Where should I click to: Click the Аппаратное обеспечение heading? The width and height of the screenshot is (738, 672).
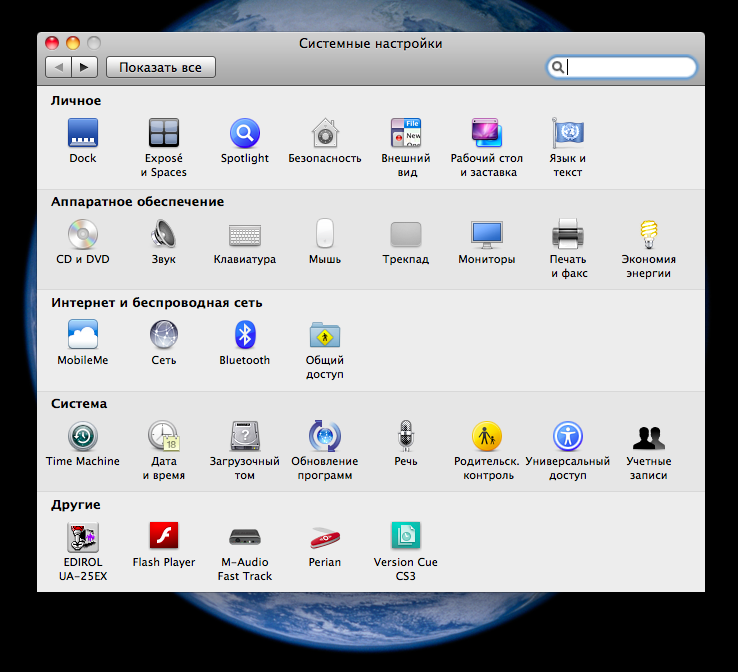coord(137,202)
